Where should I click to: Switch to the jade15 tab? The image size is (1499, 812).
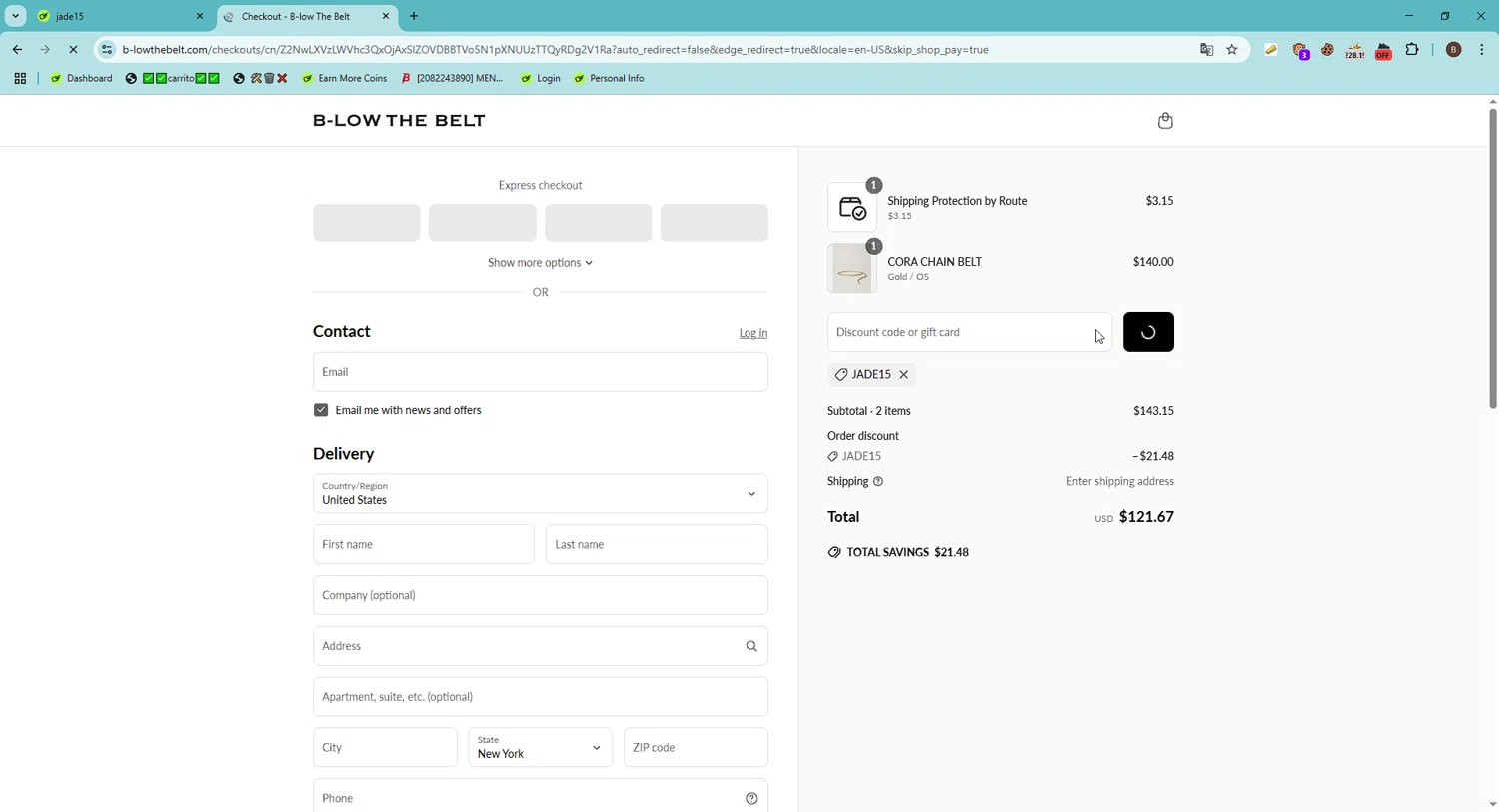pos(120,16)
